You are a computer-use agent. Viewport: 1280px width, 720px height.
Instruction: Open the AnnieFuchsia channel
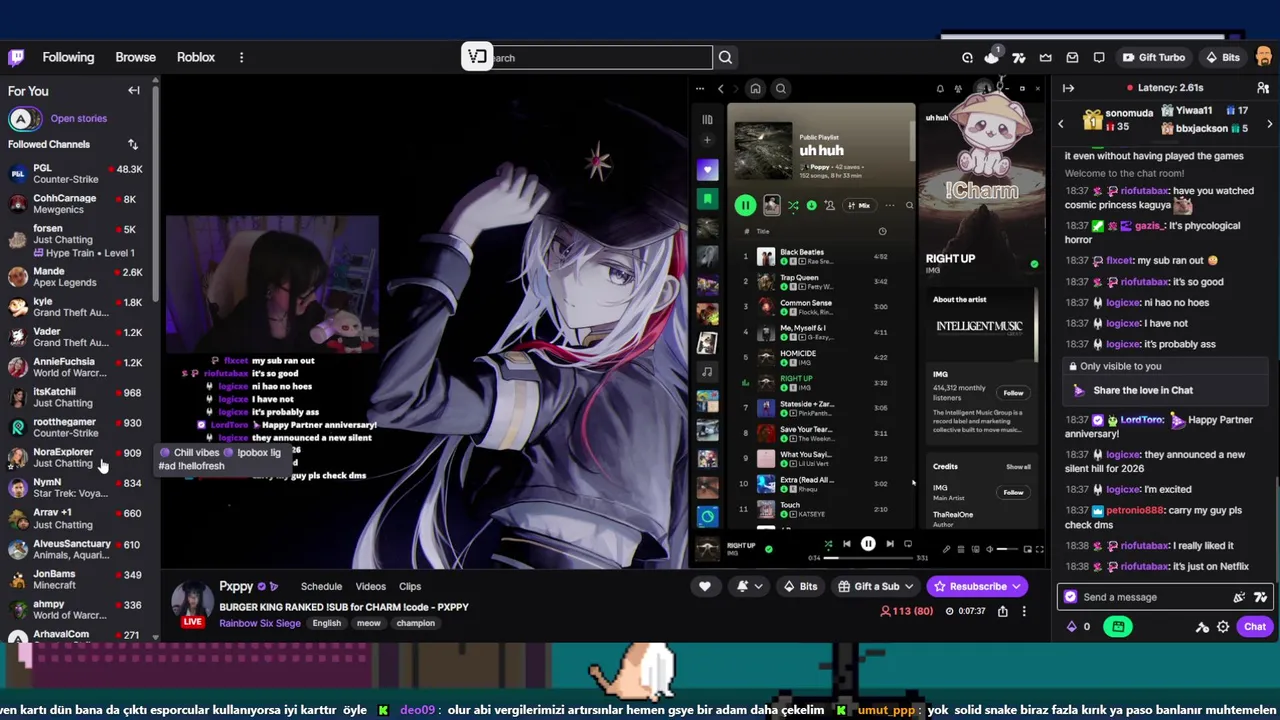77,367
